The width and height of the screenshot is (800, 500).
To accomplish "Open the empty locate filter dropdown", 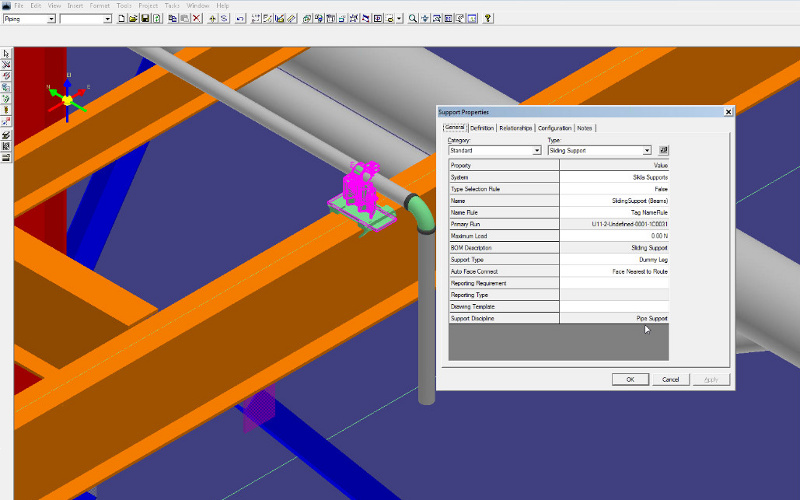I will pos(107,19).
